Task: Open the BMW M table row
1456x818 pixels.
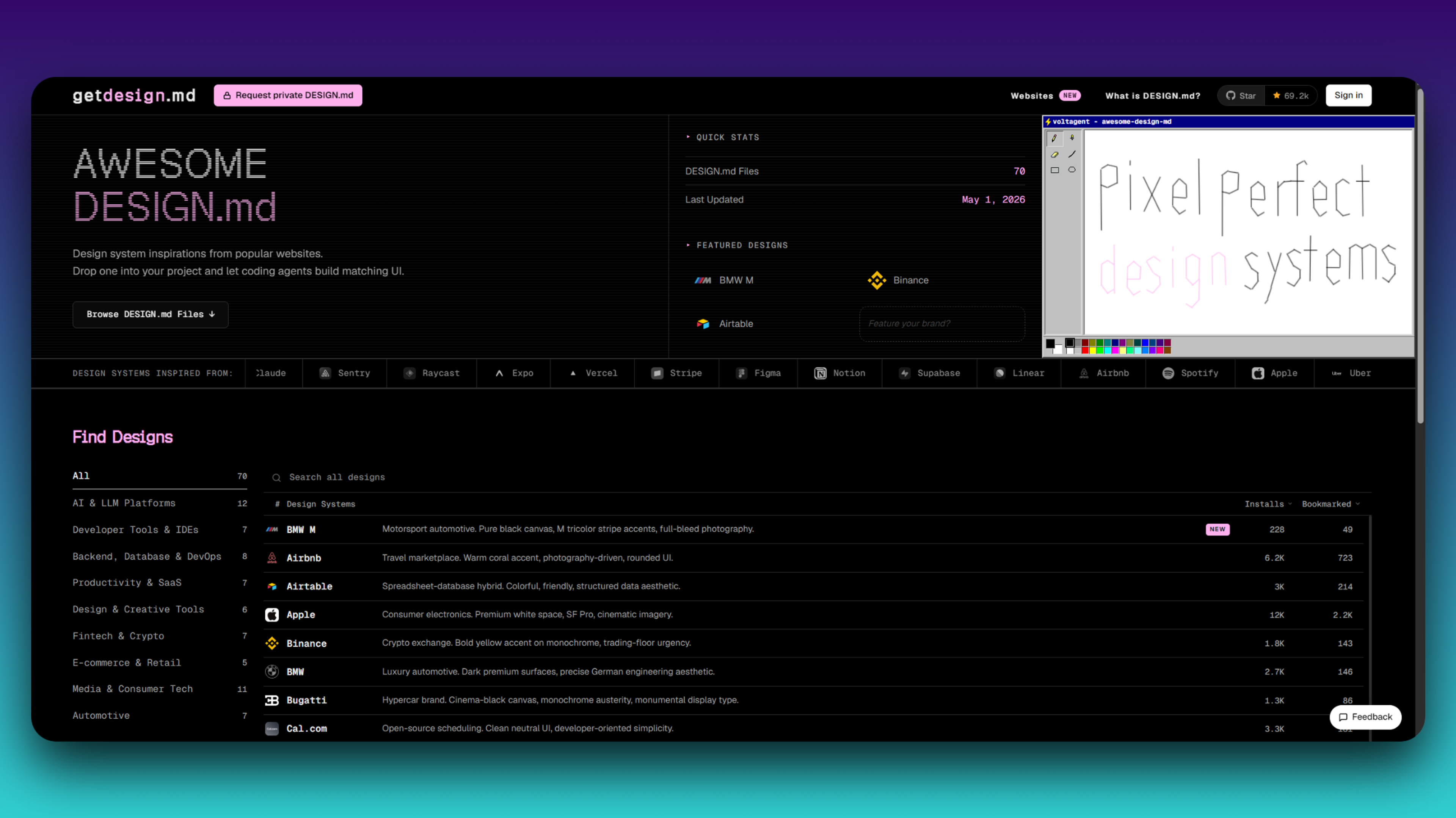Action: pyautogui.click(x=813, y=530)
